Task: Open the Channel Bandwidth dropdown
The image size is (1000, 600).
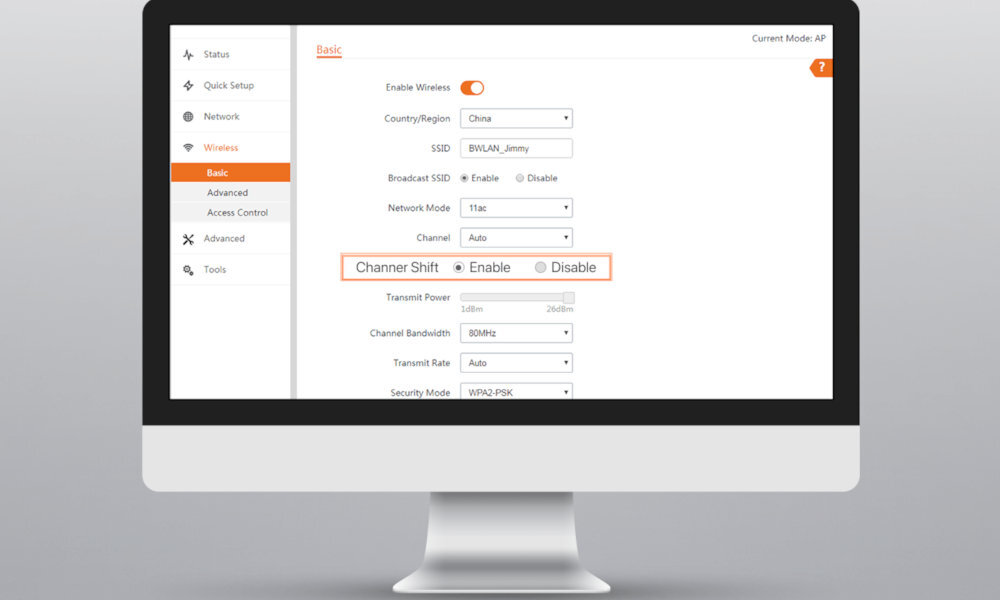Action: coord(516,333)
